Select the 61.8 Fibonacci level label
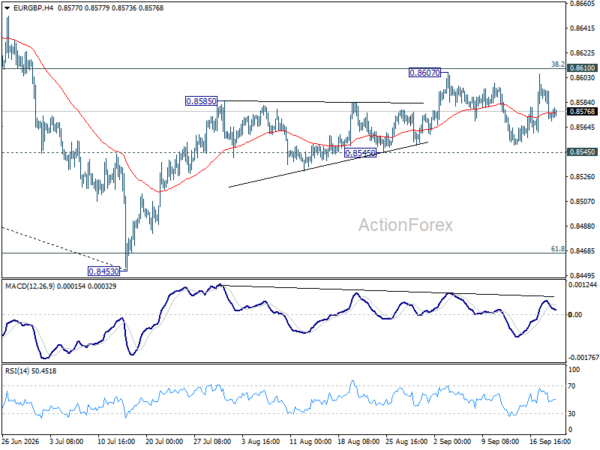600x450 pixels. 558,249
